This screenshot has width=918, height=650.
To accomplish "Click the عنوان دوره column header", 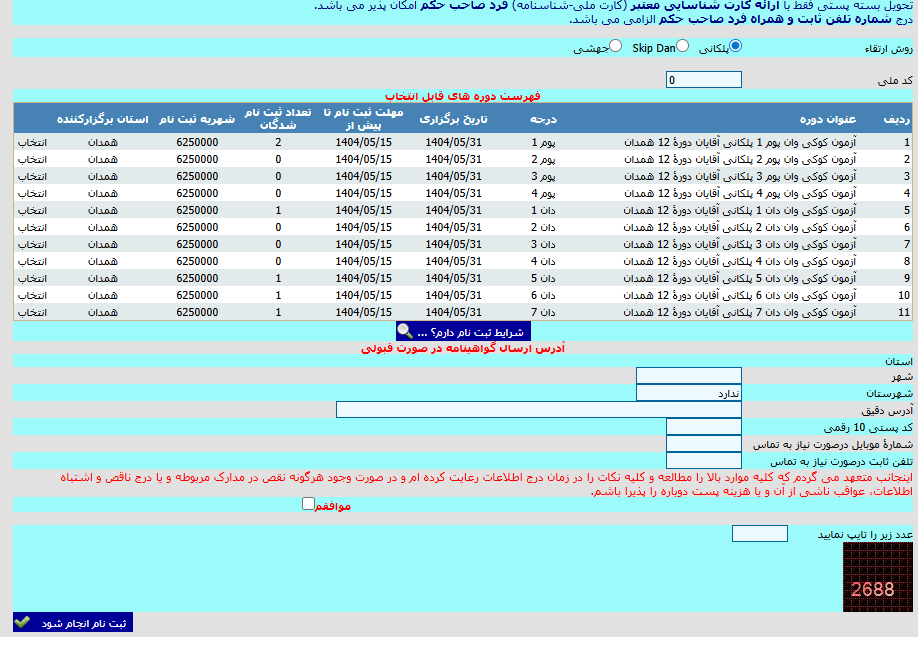I will click(x=828, y=119).
